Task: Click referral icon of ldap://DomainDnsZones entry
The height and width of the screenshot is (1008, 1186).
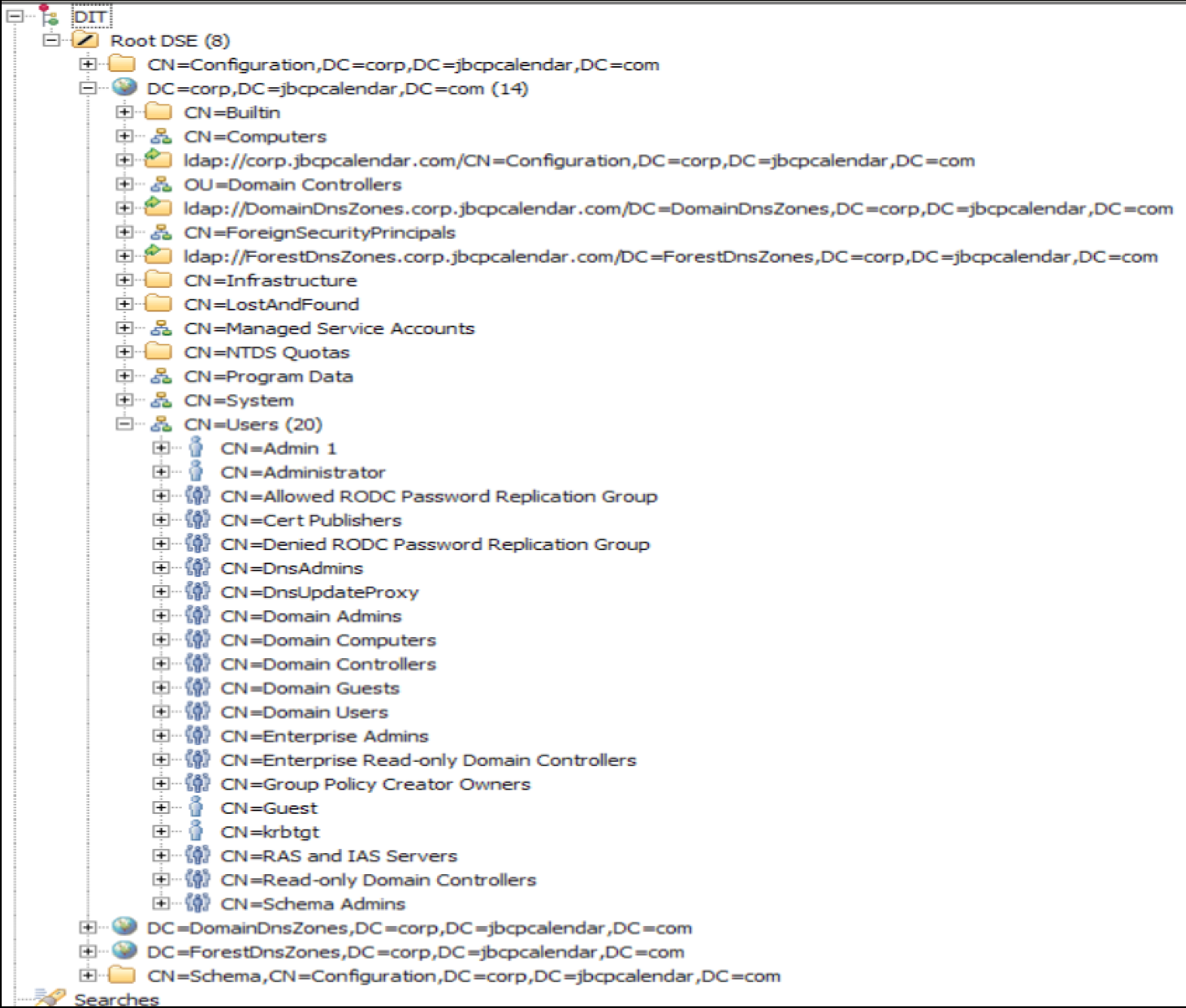Action: coord(158,207)
